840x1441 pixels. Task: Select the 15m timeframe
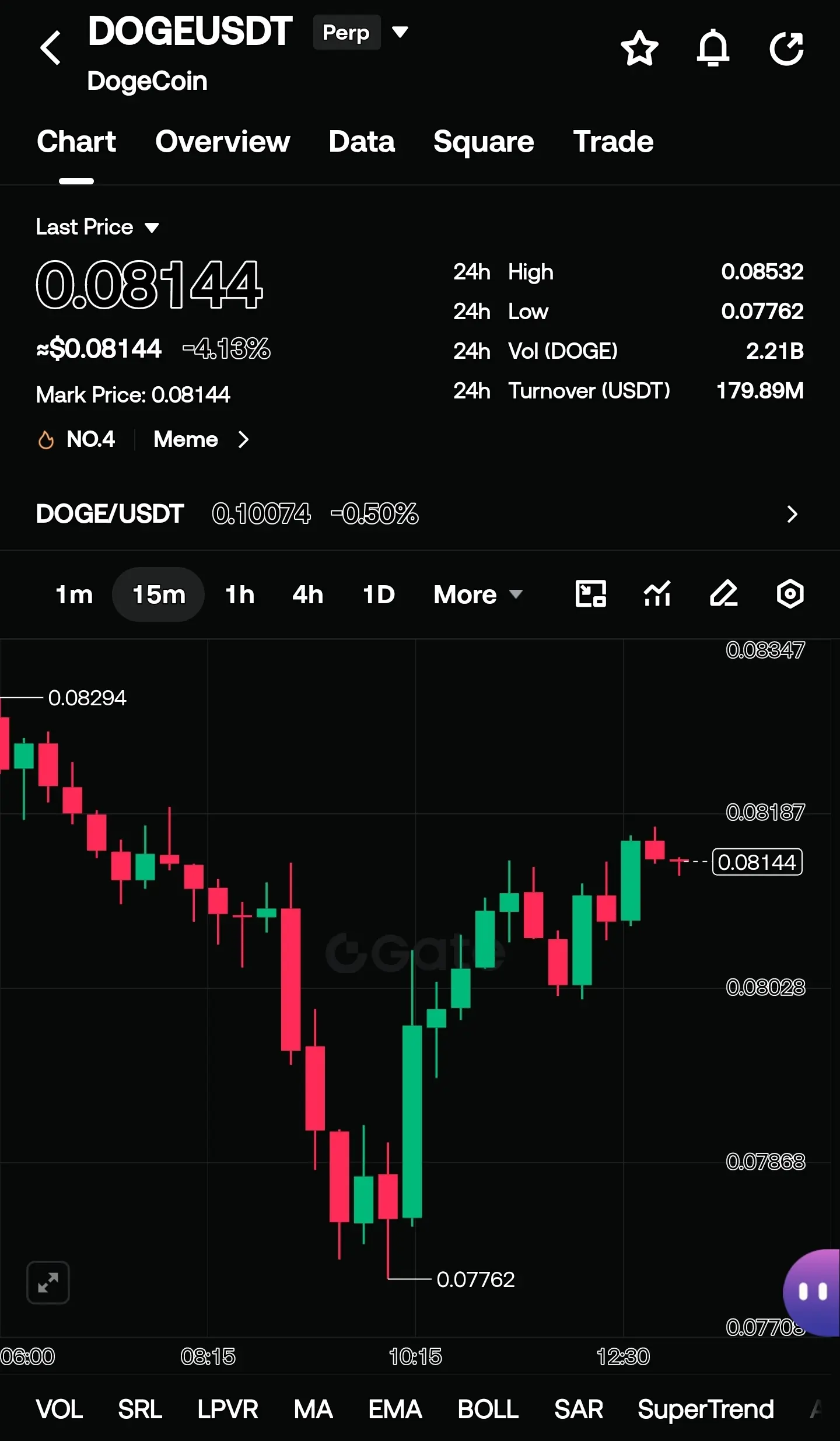pos(159,594)
